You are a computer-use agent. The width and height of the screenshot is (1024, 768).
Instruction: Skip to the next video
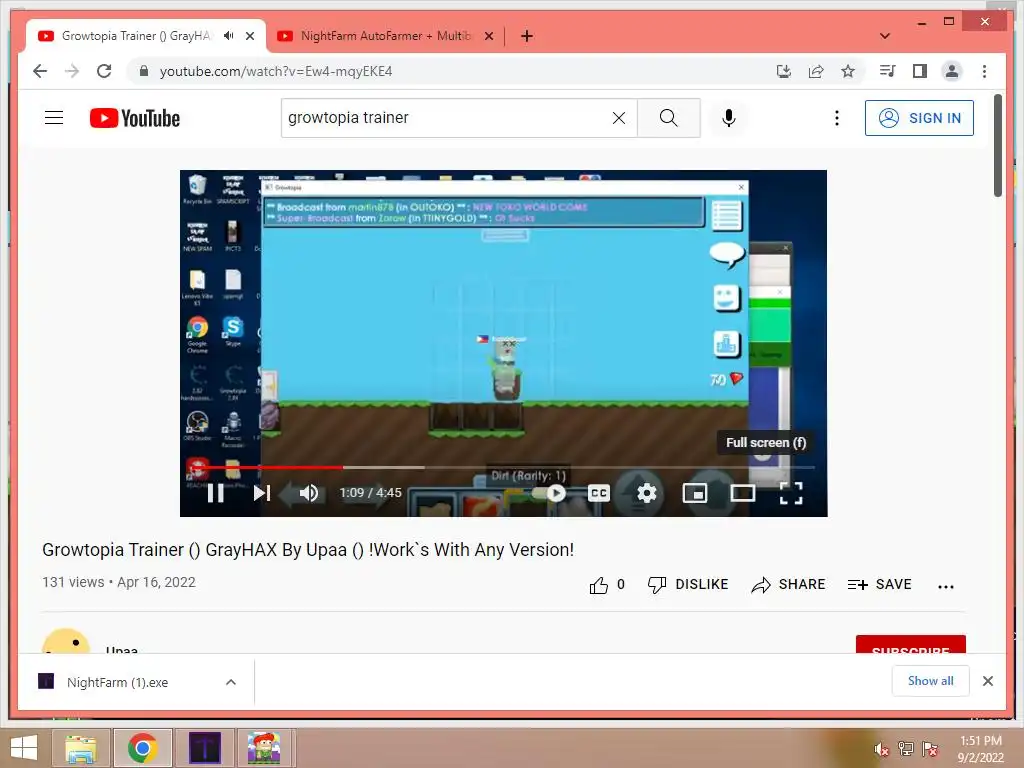point(261,492)
